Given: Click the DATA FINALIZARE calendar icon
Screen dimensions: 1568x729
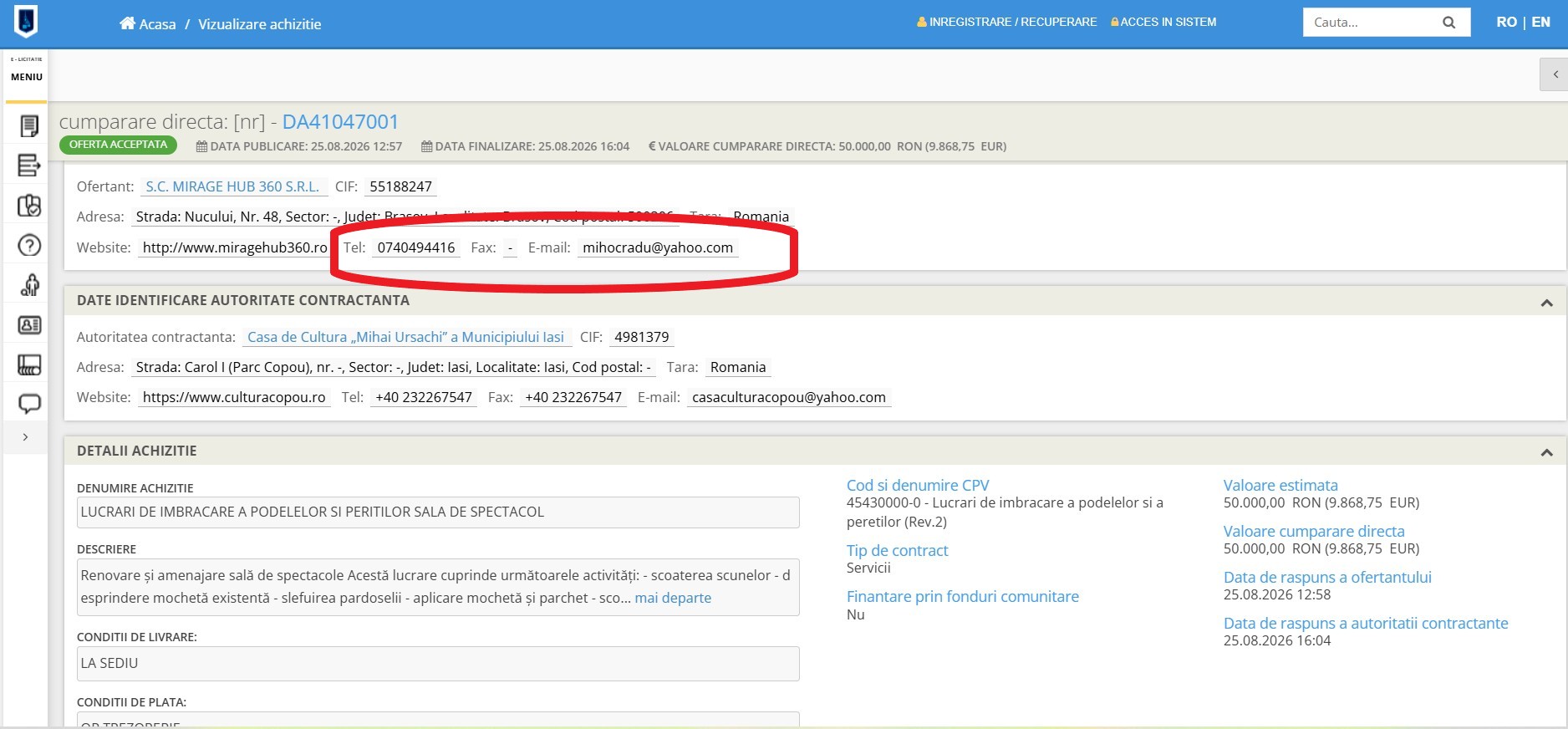Looking at the screenshot, I should pyautogui.click(x=426, y=146).
